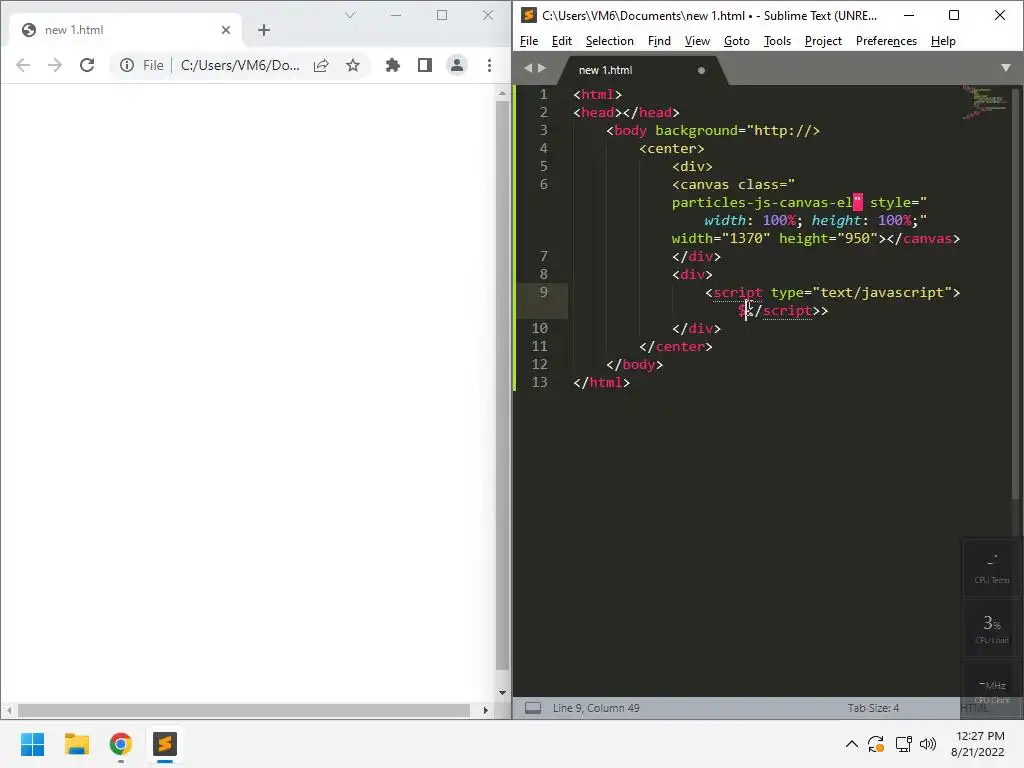Click Chrome horizontal scrollbar thumb

244,710
